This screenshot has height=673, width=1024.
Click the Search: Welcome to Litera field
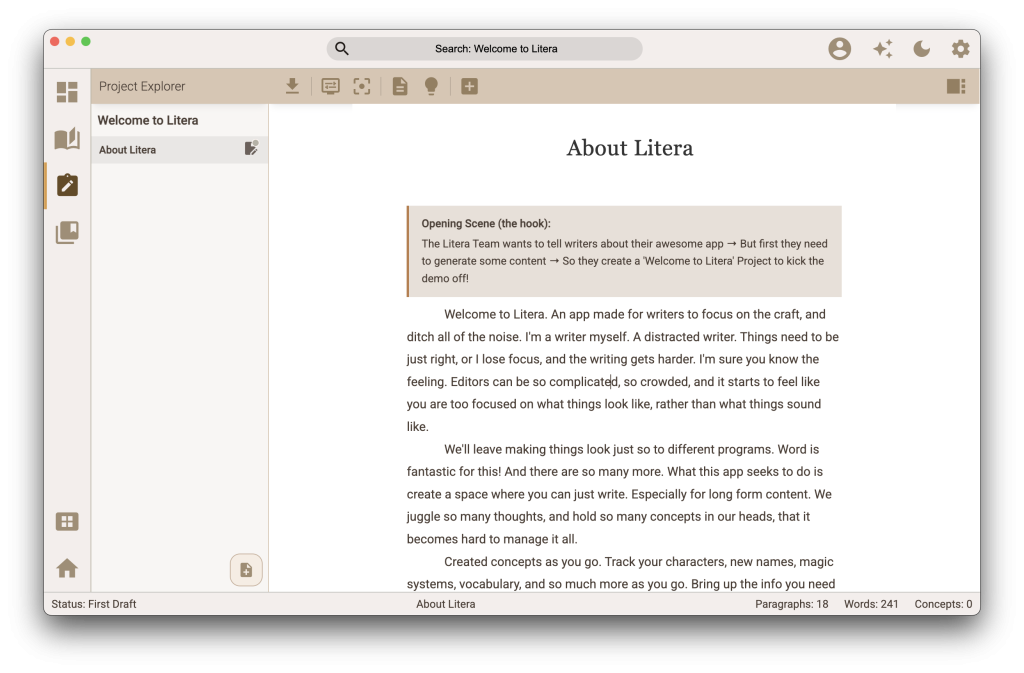(485, 48)
